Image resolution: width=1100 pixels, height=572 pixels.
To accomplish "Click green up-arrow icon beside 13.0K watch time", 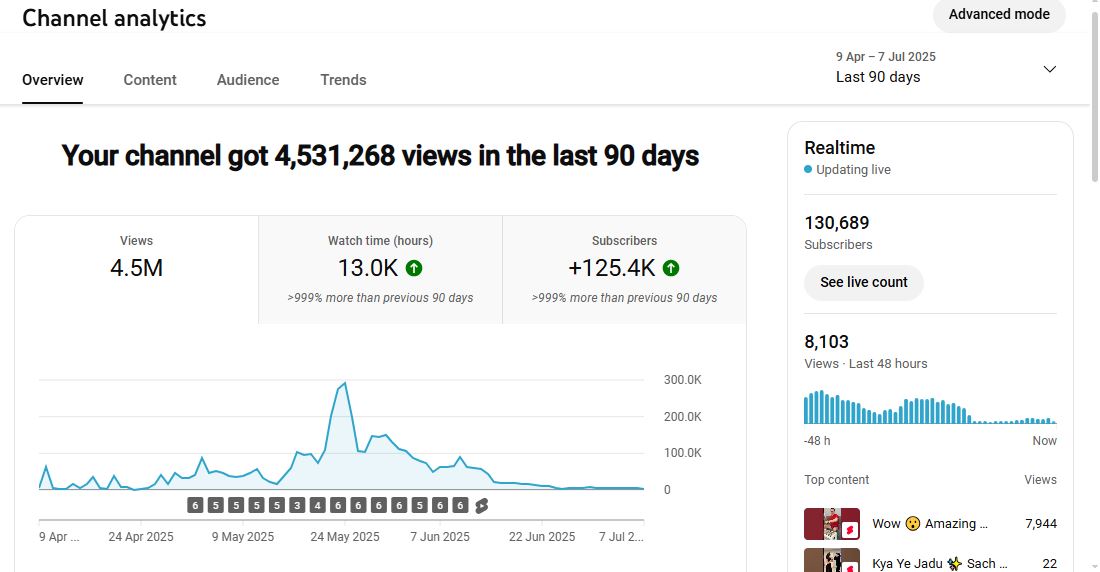I will [x=414, y=268].
